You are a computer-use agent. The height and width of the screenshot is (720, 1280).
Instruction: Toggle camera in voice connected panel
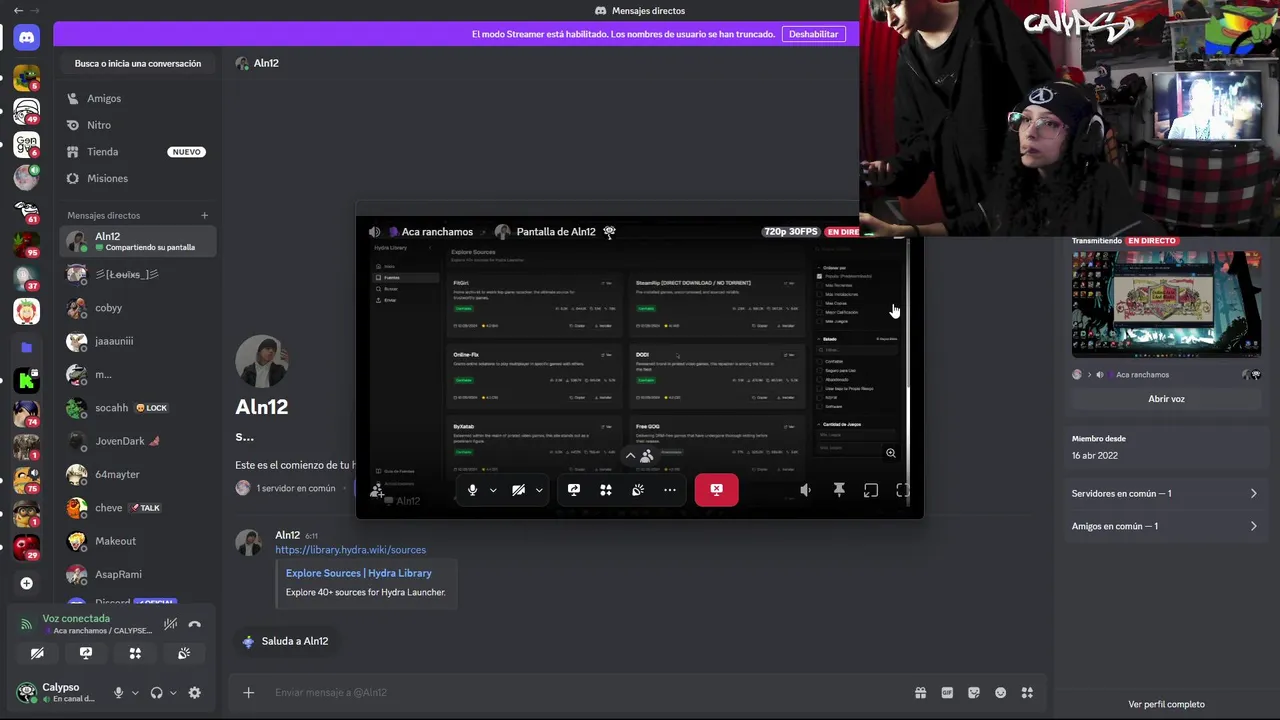[x=37, y=653]
